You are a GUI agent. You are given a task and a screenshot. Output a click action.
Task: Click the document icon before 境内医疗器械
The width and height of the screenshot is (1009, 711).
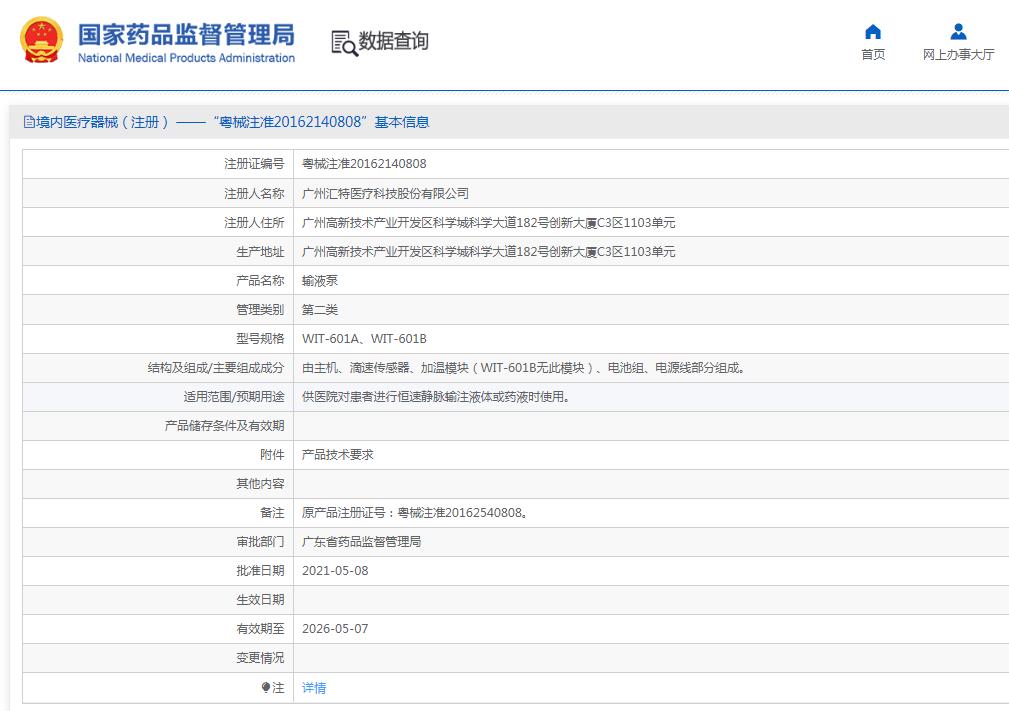29,122
